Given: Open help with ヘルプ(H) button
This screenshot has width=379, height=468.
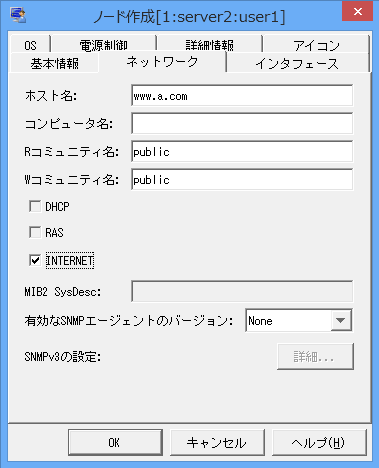Looking at the screenshot, I should [x=319, y=442].
